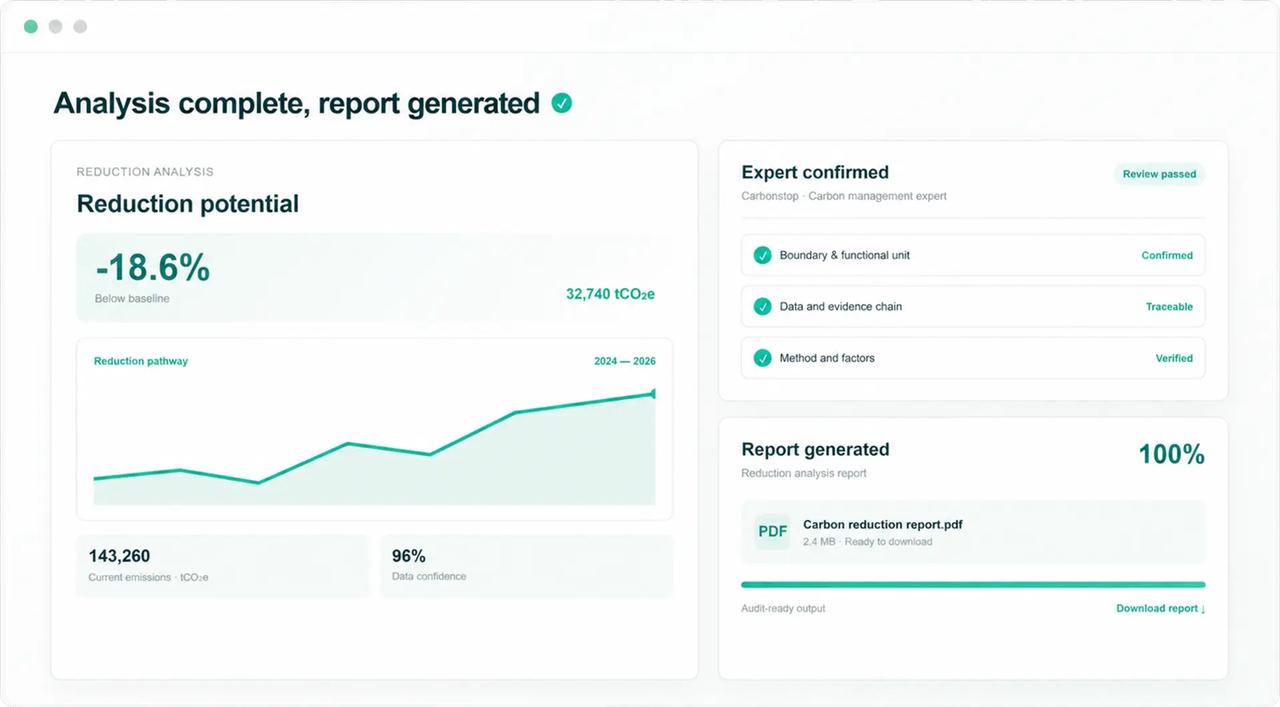Click the Below baseline caption
The width and height of the screenshot is (1280, 707).
click(x=132, y=299)
